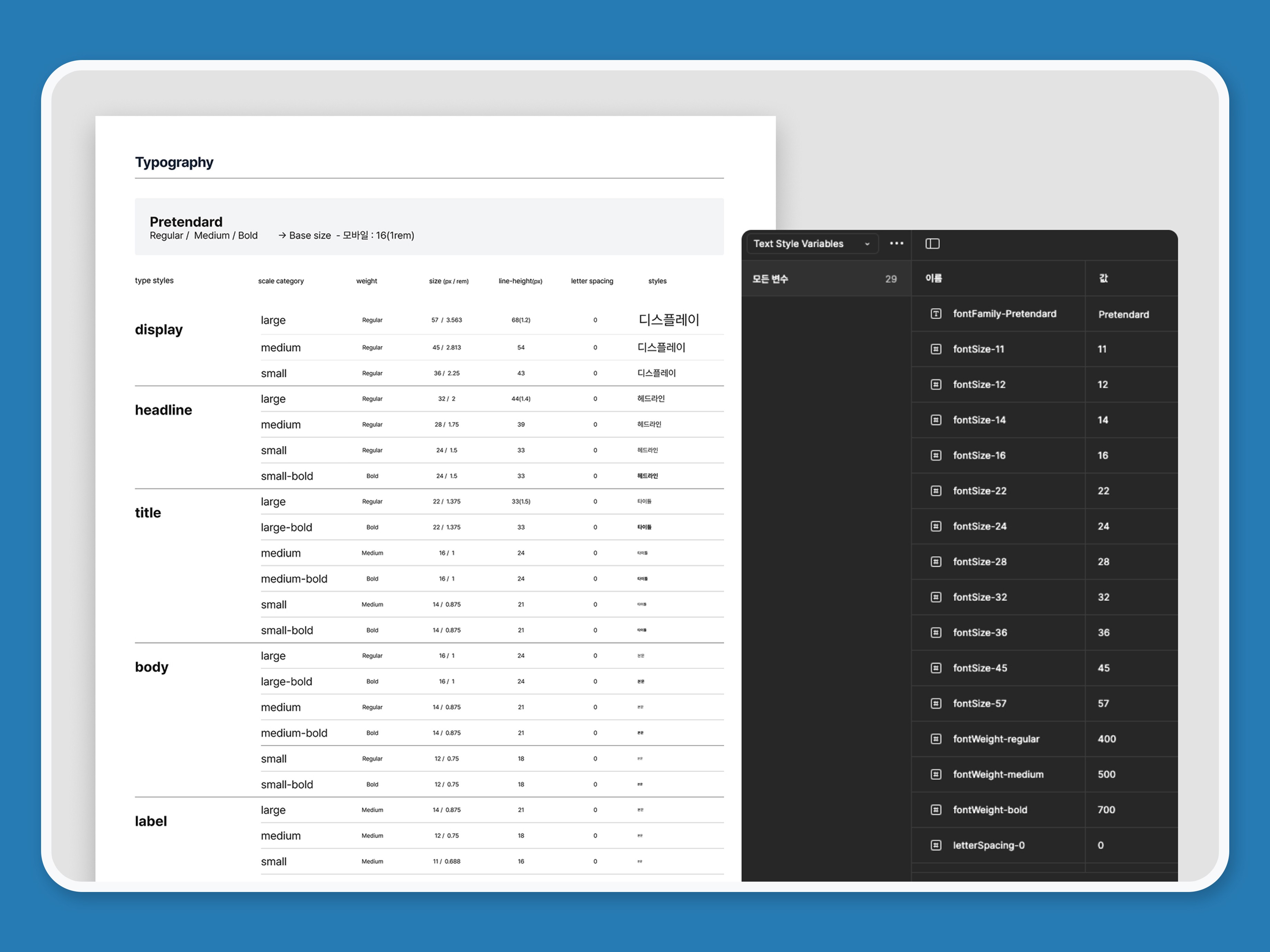Screen dimensions: 1270x952
Task: Open the three-dot more options menu
Action: tap(896, 244)
